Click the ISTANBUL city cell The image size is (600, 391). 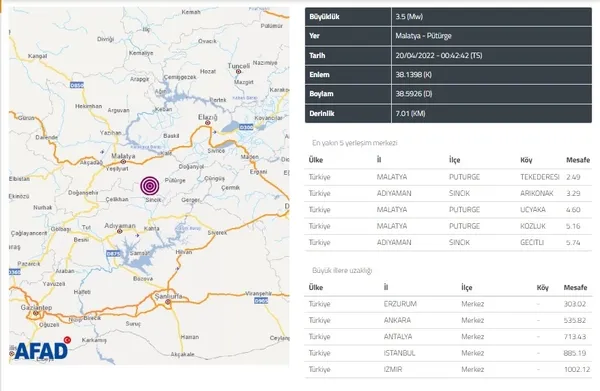399,353
